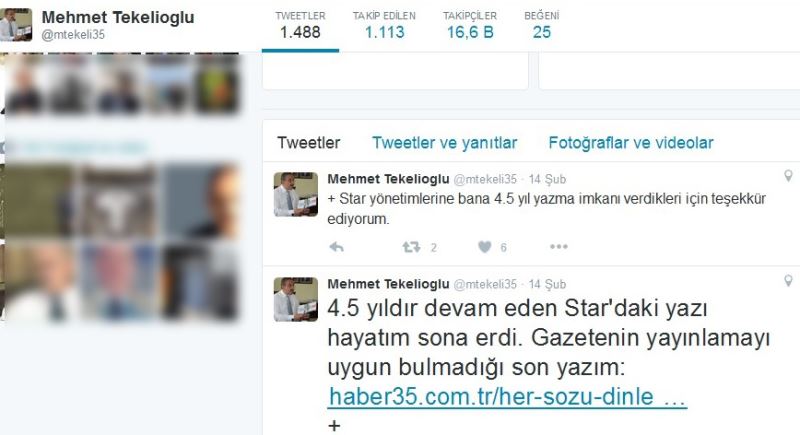Open Takipçiler list 16,6 B
Viewport: 800px width, 435px height.
[470, 25]
